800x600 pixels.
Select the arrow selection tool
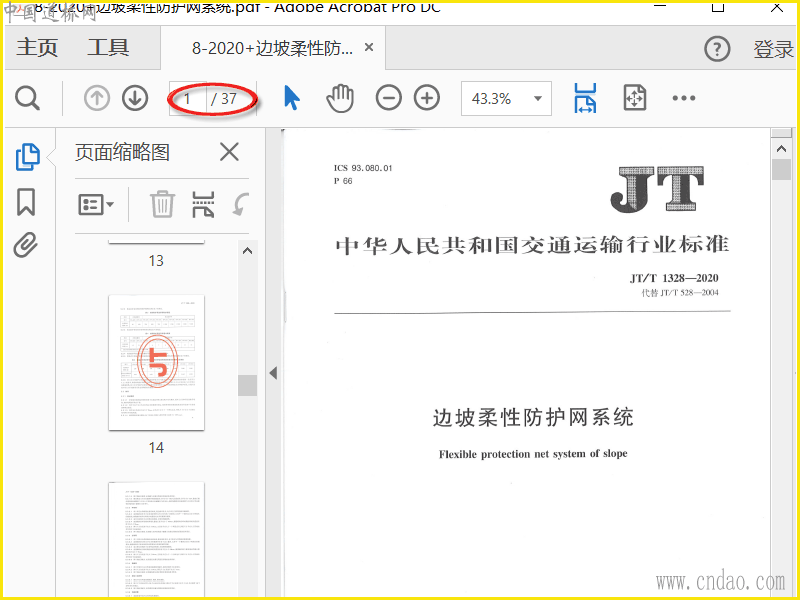click(291, 98)
